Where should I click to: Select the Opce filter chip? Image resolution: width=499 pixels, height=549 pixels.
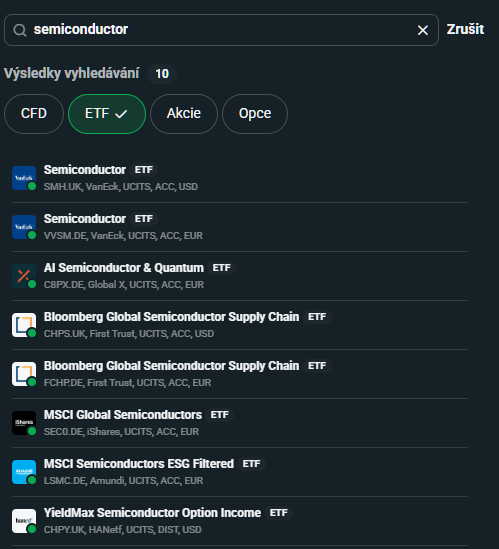click(x=255, y=114)
